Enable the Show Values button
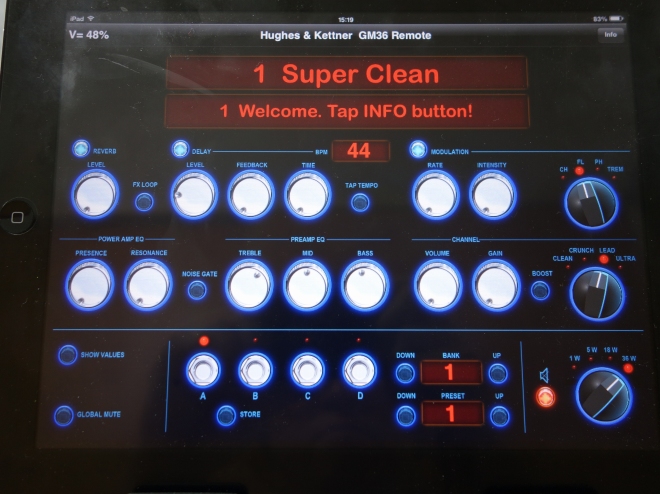Image resolution: width=660 pixels, height=494 pixels. (x=68, y=355)
